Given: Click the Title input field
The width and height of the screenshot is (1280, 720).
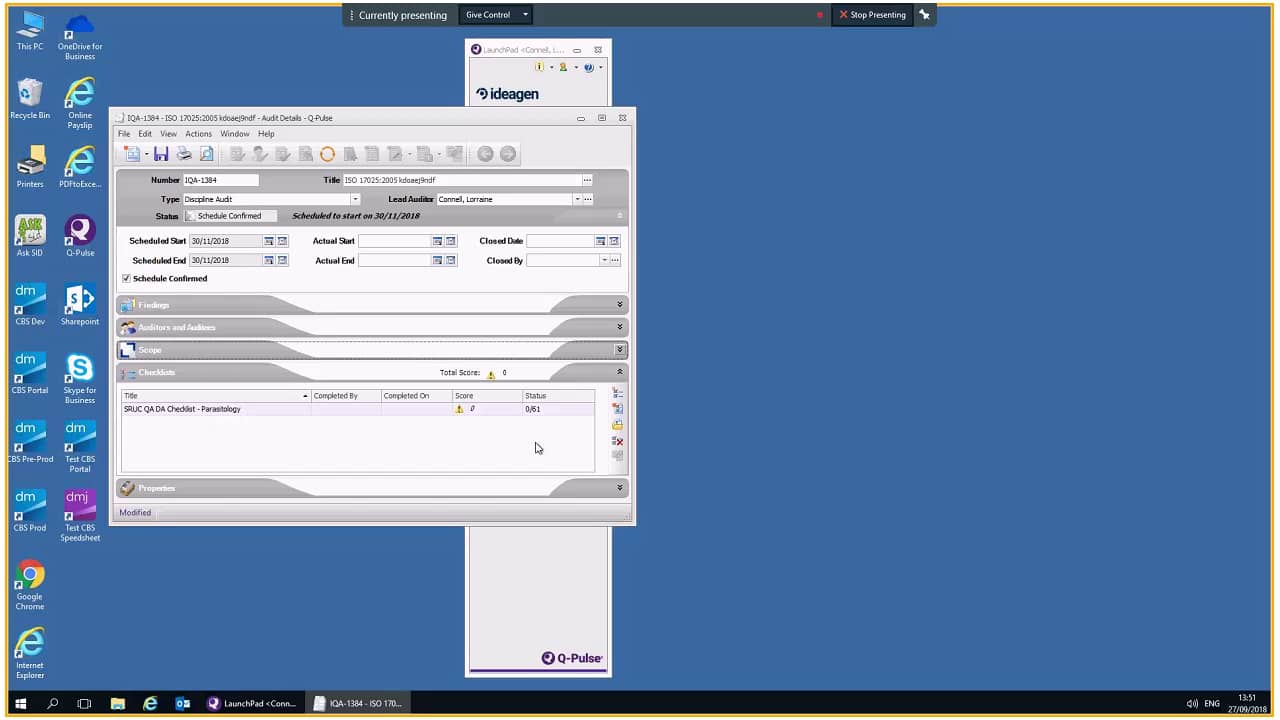Looking at the screenshot, I should (462, 180).
